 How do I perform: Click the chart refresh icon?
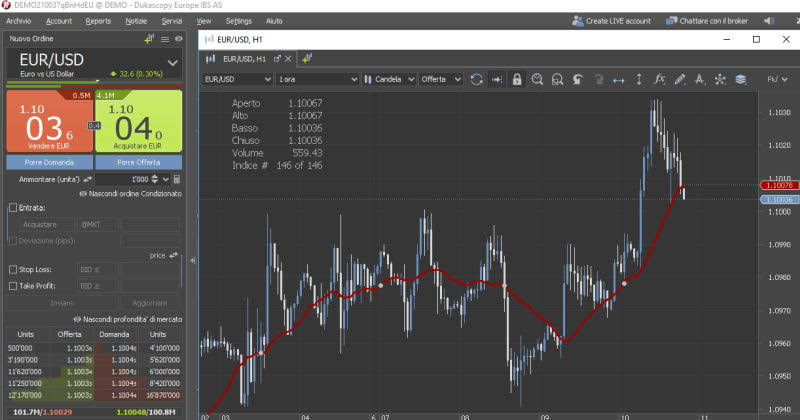coord(476,79)
